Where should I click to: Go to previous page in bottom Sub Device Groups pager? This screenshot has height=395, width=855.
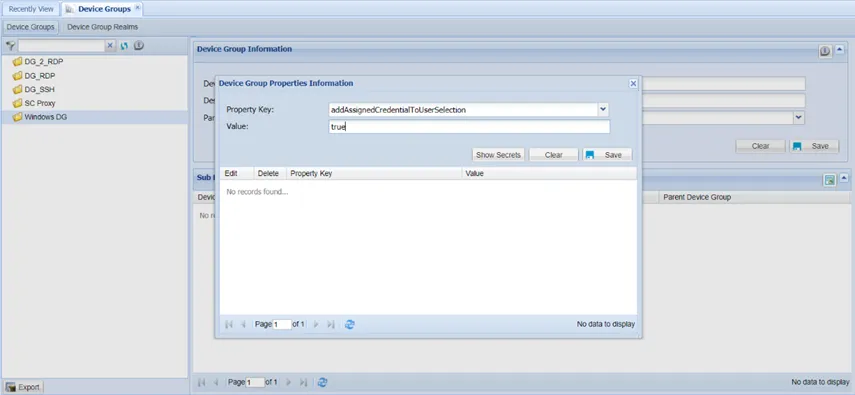[x=216, y=382]
